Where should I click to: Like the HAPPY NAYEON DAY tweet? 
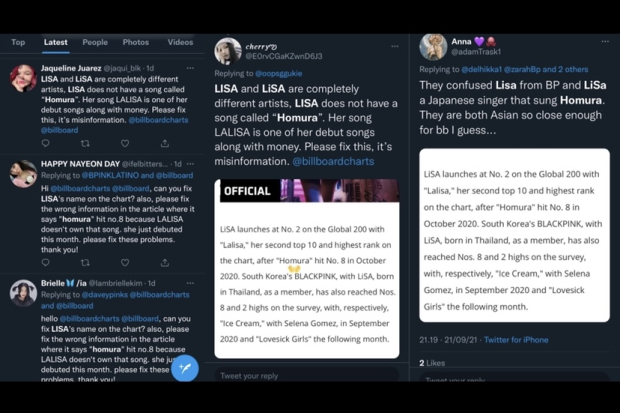coord(125,263)
